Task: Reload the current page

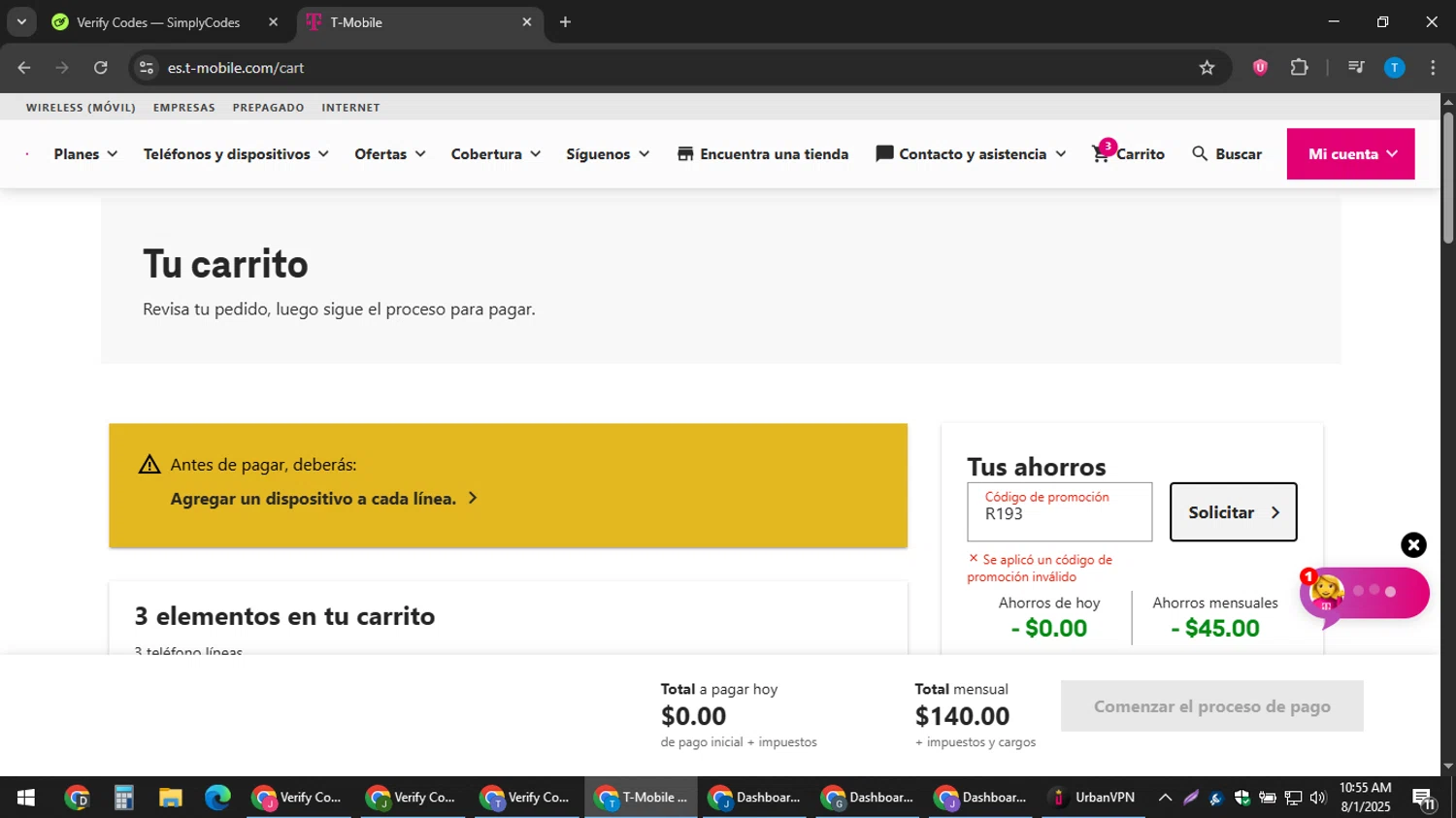Action: click(x=101, y=68)
